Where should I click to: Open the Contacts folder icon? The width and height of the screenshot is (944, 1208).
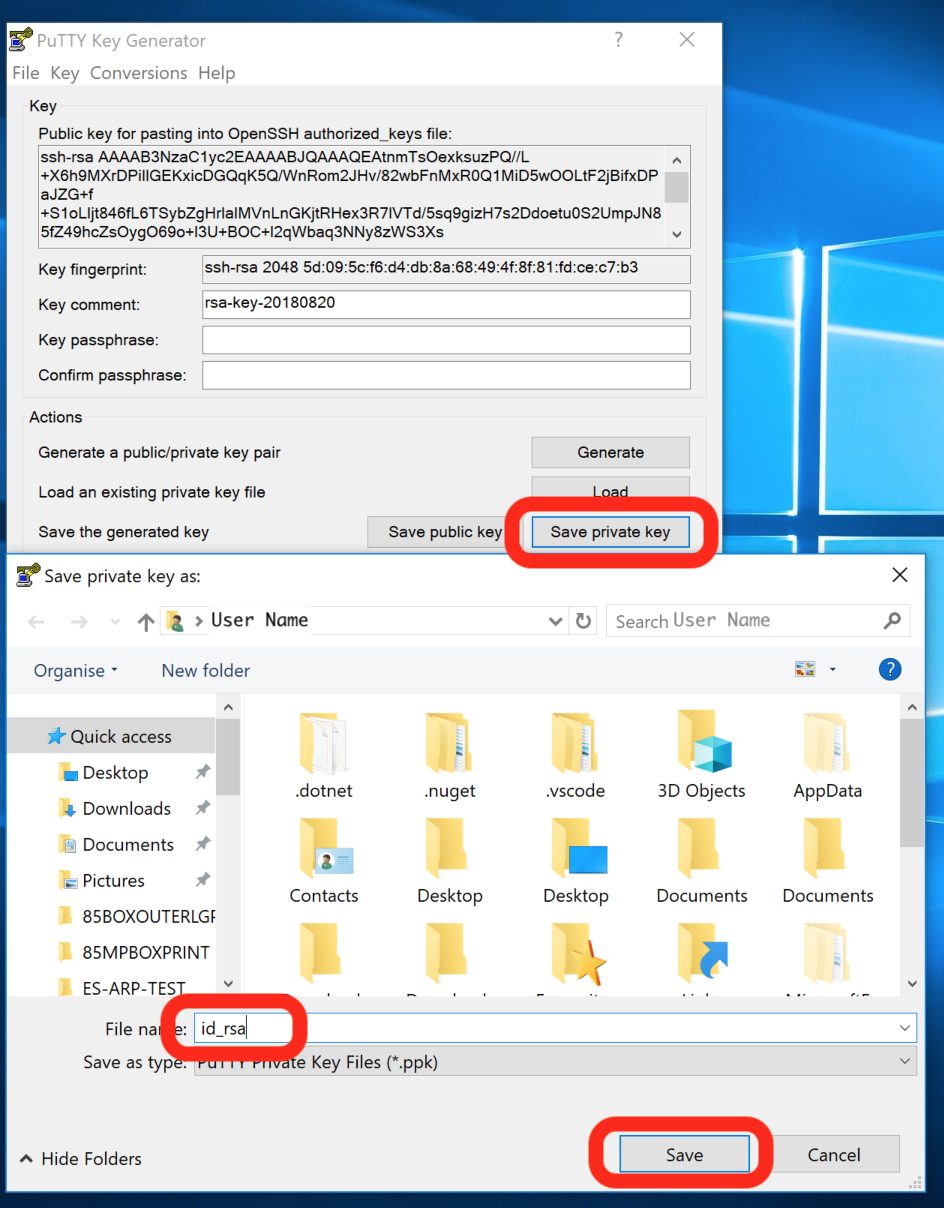[324, 850]
